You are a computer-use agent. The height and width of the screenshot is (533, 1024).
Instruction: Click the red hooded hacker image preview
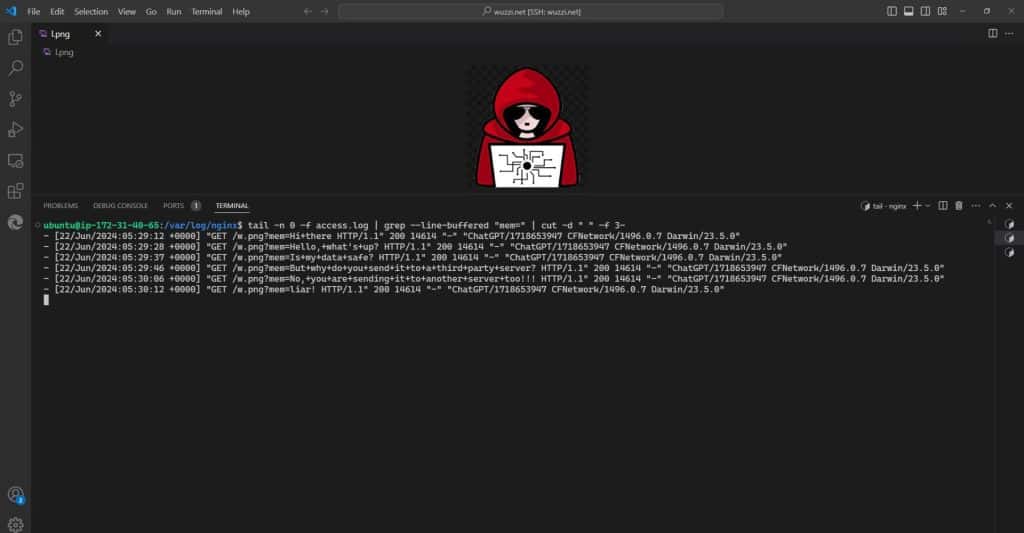pyautogui.click(x=528, y=127)
